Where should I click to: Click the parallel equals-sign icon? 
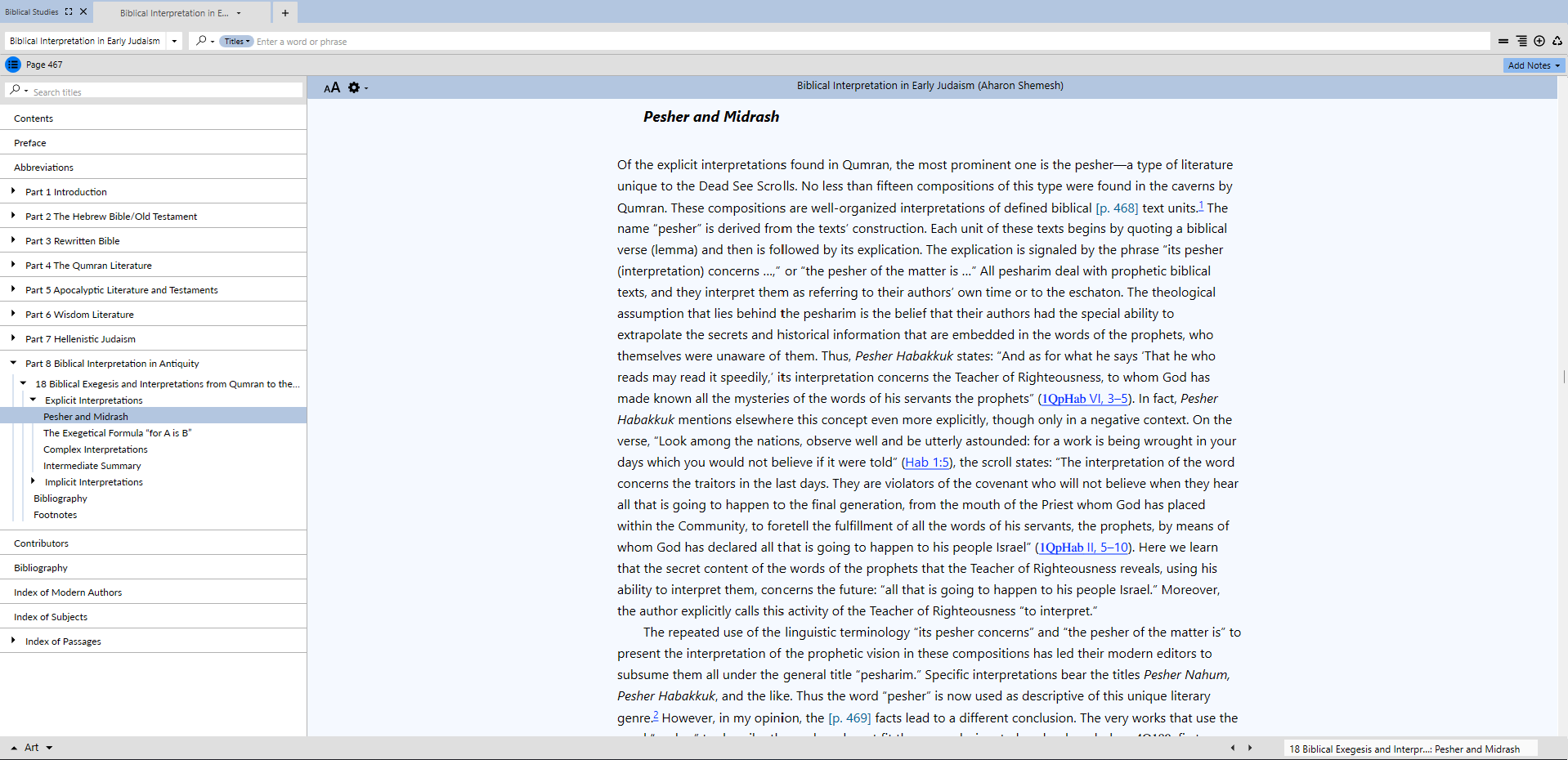click(x=1503, y=41)
